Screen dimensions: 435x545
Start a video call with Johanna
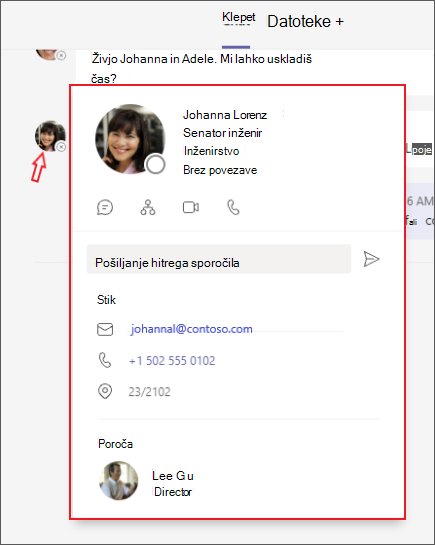tap(191, 208)
